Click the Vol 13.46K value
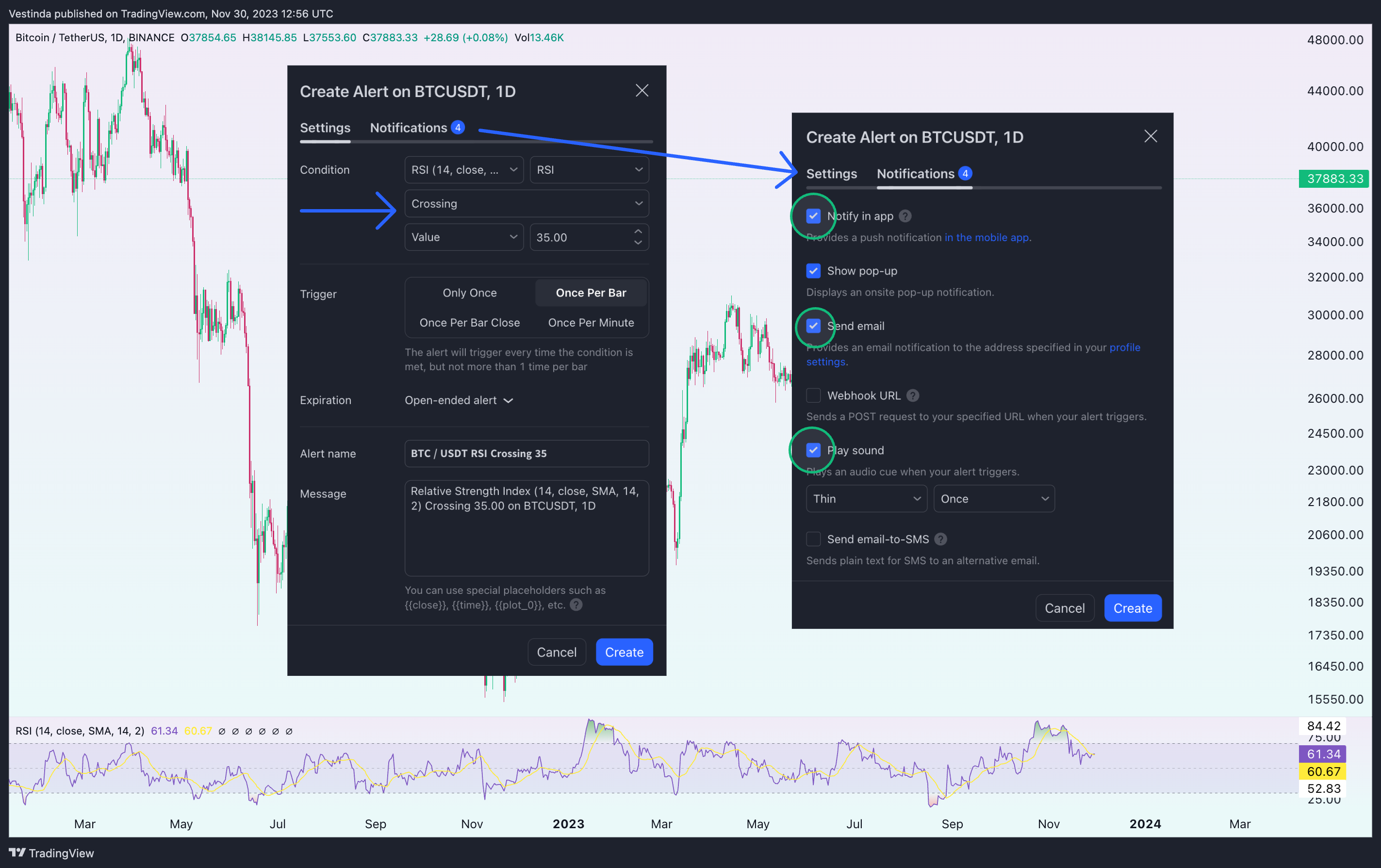The image size is (1381, 868). coord(539,38)
